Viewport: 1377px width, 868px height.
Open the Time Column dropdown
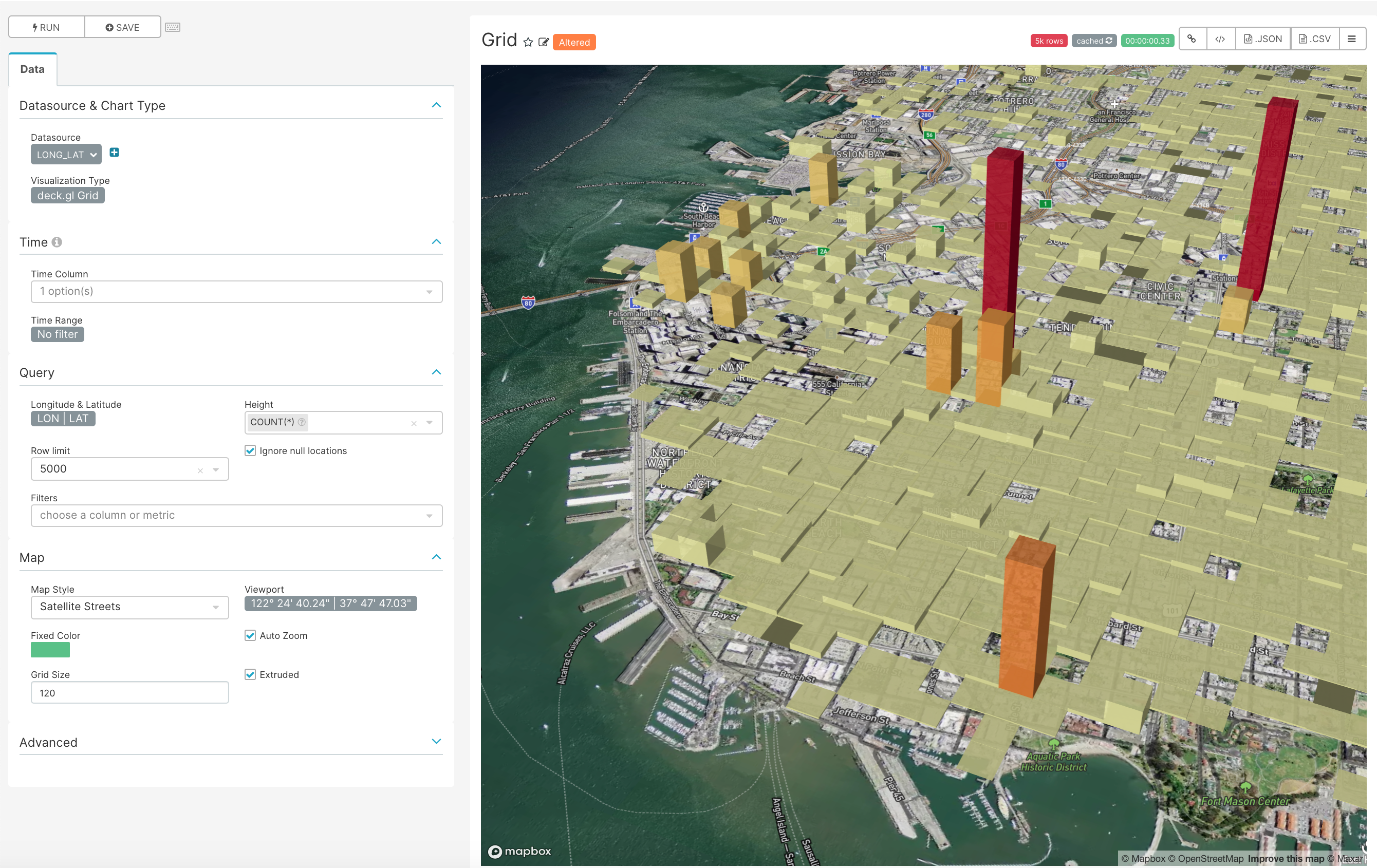tap(236, 292)
